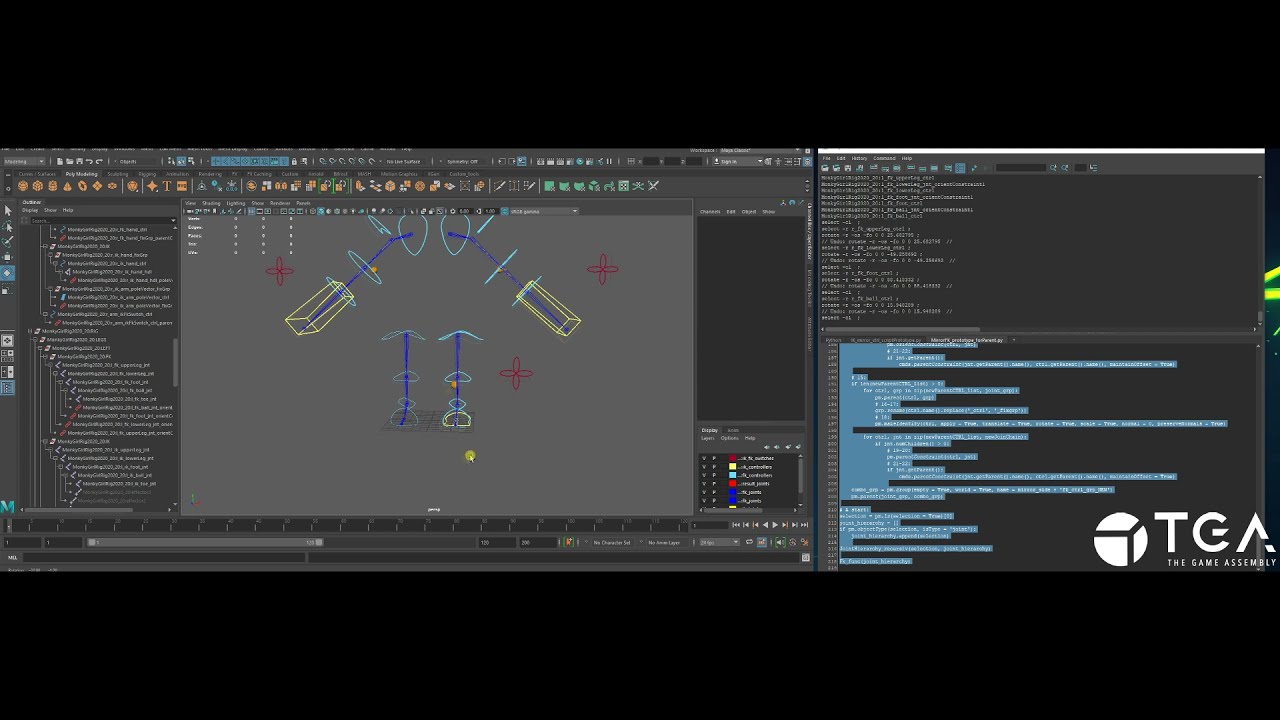Click the Pause rendering icon in status line
Image resolution: width=1280 pixels, height=720 pixels.
tap(609, 161)
